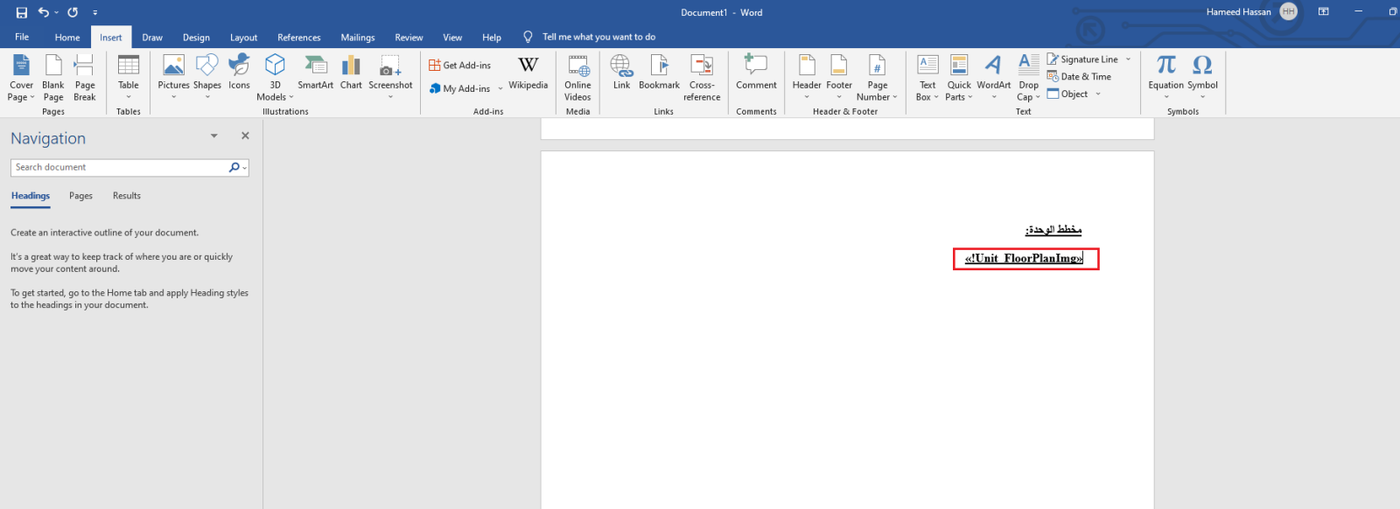
Task: Open the Pages tab in Navigation
Action: pyautogui.click(x=81, y=196)
